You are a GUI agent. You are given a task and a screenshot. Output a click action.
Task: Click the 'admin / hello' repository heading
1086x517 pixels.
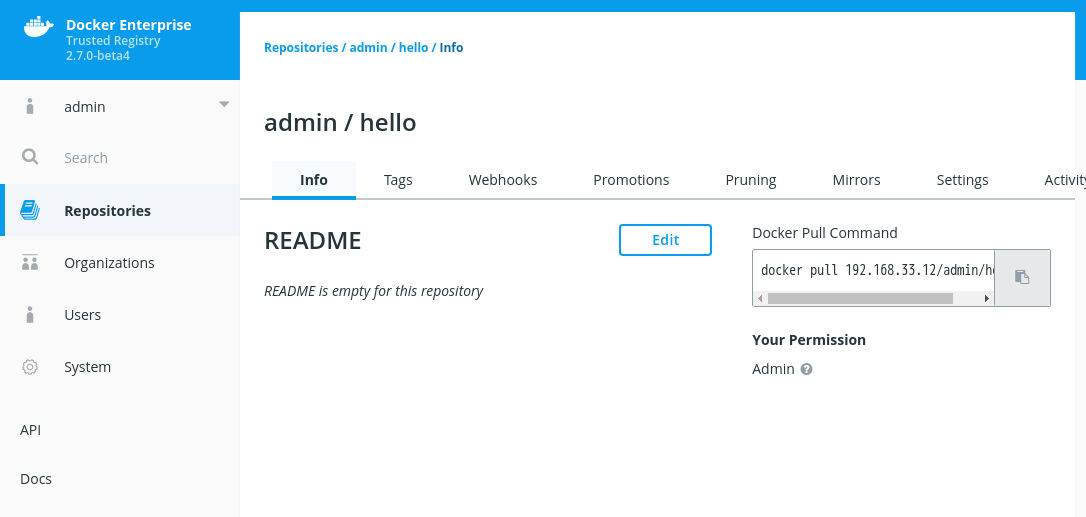click(x=340, y=123)
